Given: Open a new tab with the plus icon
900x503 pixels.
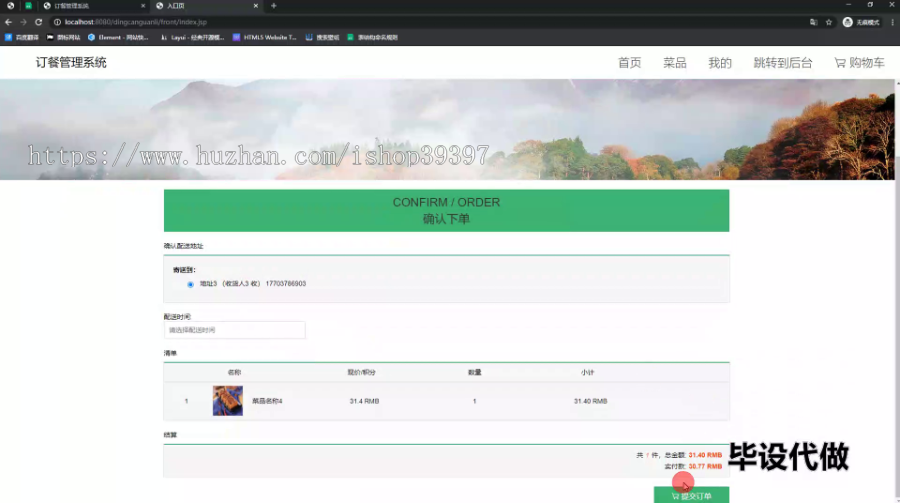Looking at the screenshot, I should (x=274, y=6).
